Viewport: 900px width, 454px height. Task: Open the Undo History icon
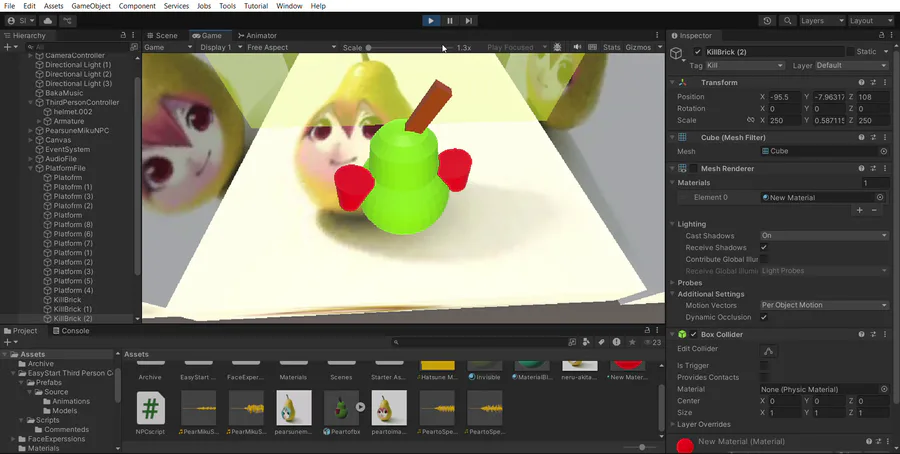(x=767, y=20)
